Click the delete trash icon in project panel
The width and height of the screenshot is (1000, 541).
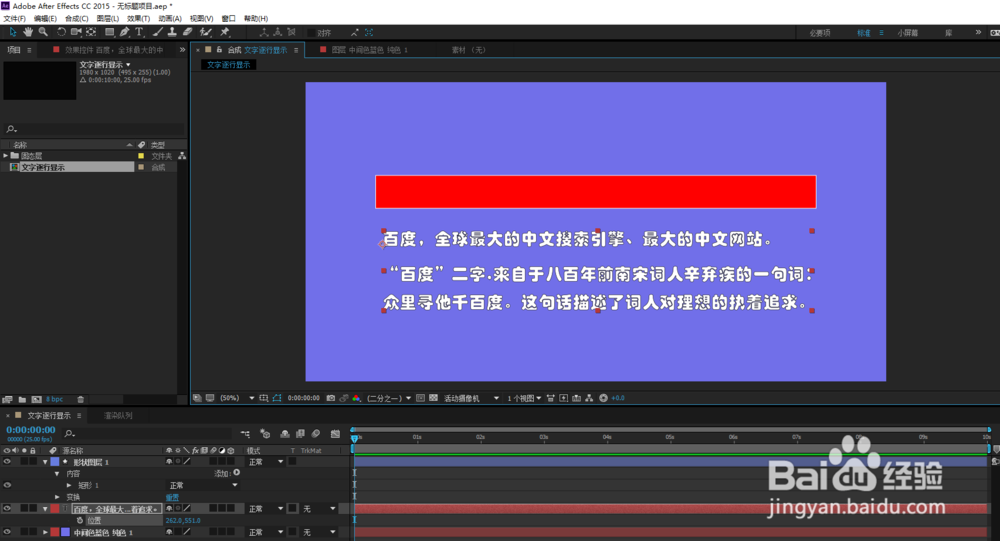(x=81, y=399)
